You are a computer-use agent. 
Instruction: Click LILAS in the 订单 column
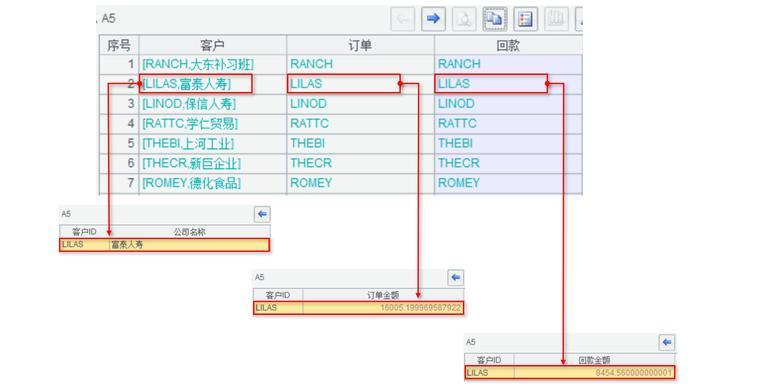point(360,84)
